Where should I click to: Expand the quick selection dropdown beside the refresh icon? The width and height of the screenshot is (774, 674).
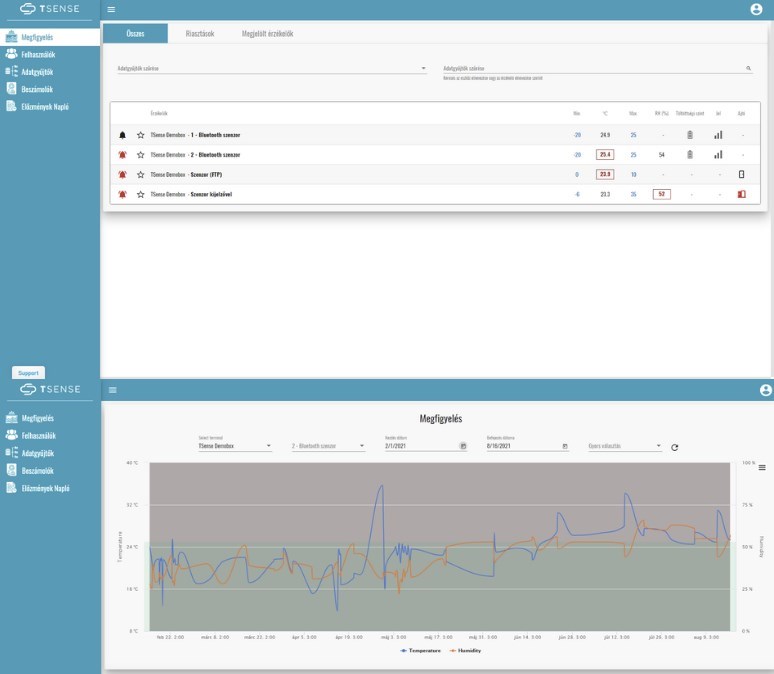(x=624, y=445)
